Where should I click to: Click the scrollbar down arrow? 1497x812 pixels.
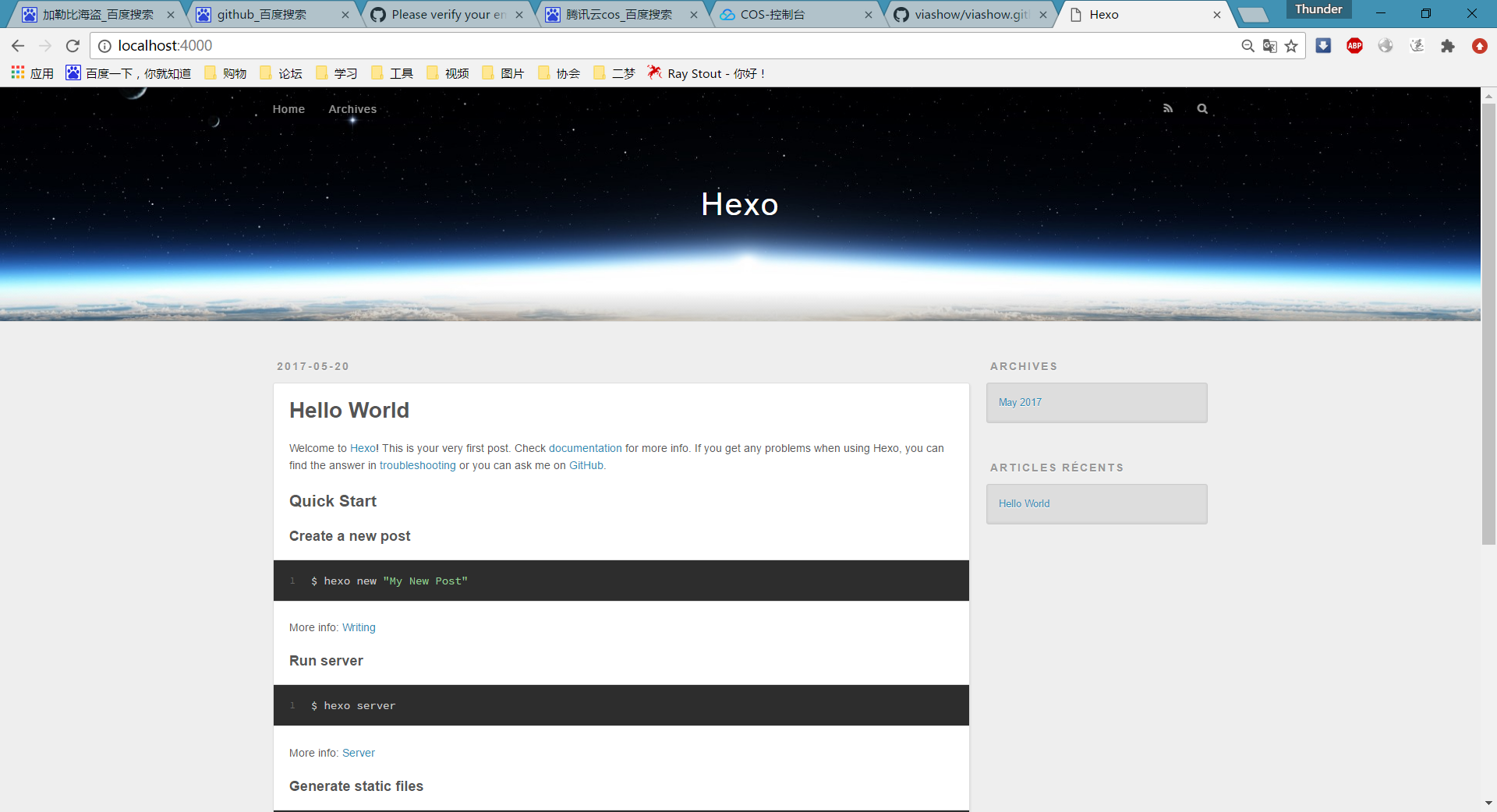point(1488,803)
